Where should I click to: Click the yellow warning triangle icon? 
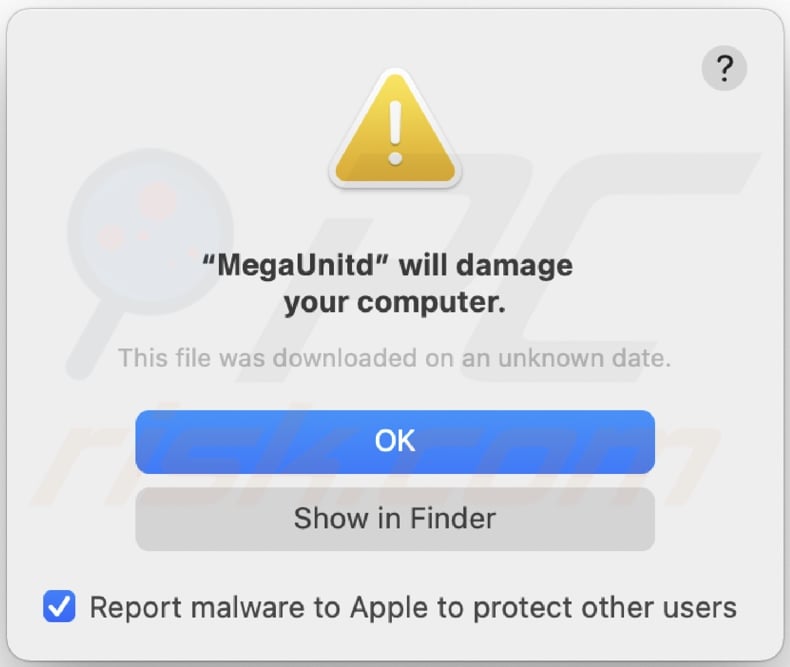point(395,132)
